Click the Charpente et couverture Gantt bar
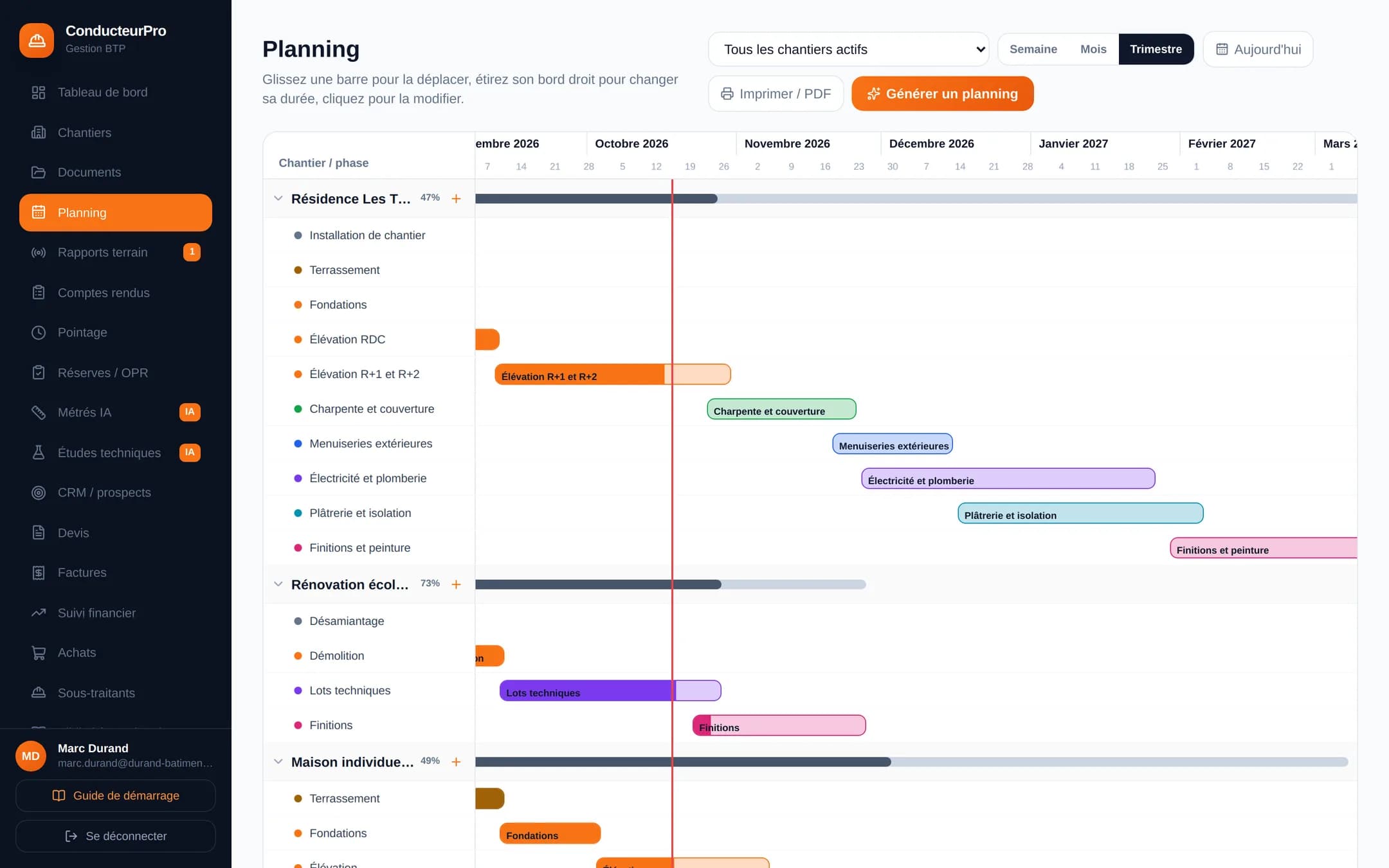Image resolution: width=1389 pixels, height=868 pixels. pos(781,409)
